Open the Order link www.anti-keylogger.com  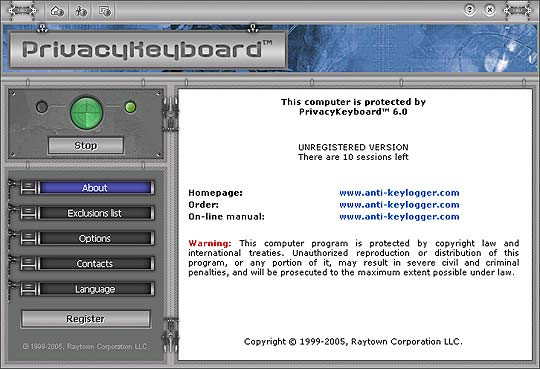coord(399,205)
